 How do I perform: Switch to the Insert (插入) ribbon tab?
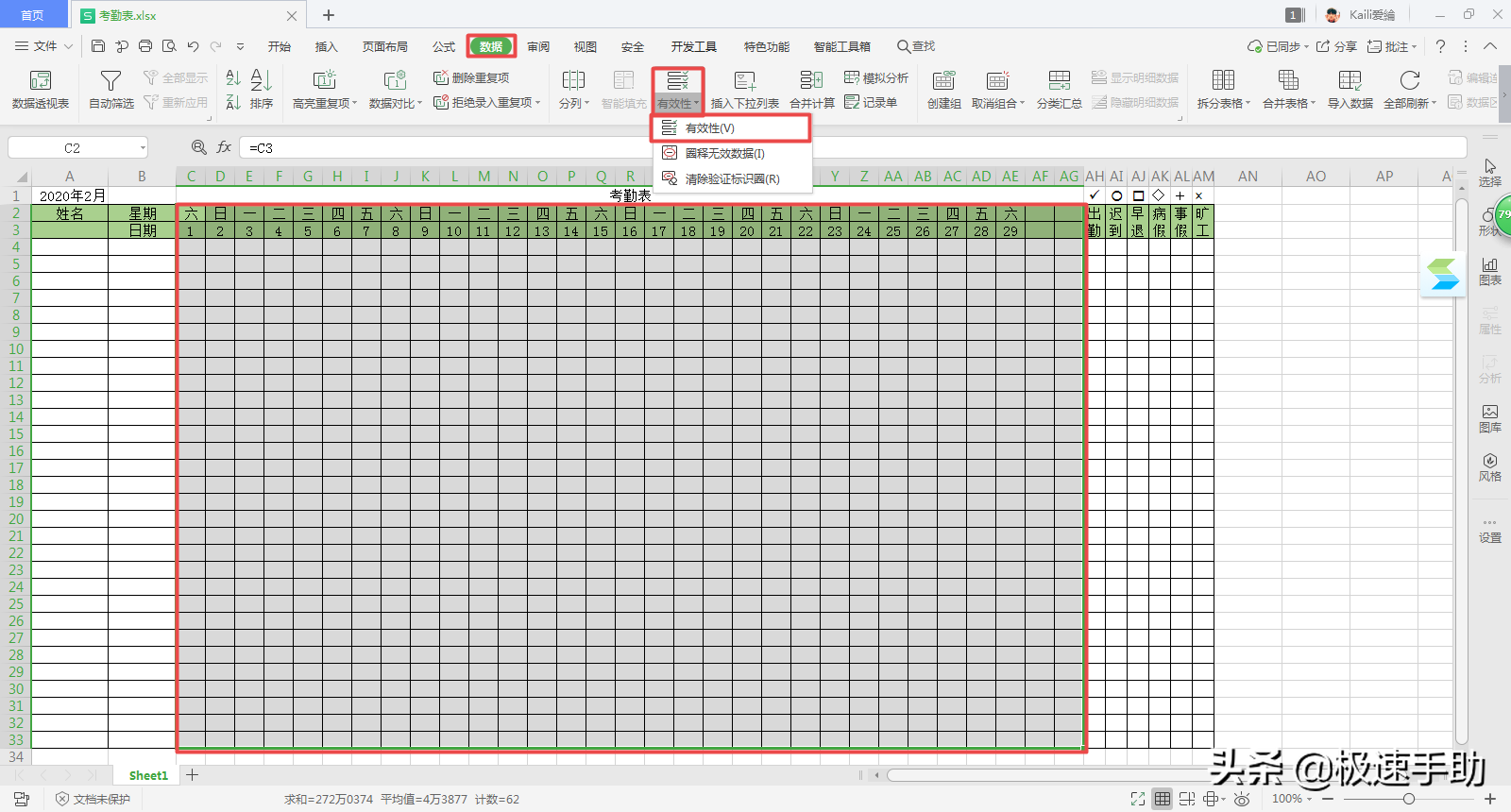326,46
